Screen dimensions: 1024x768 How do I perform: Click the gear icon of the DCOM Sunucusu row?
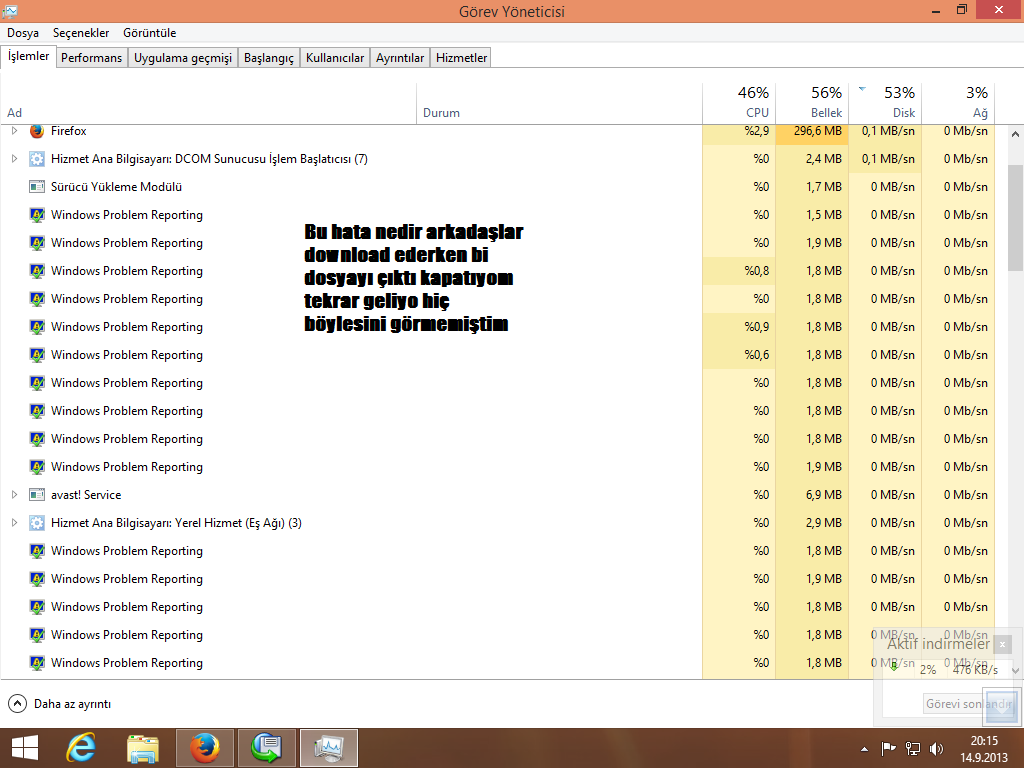(37, 159)
